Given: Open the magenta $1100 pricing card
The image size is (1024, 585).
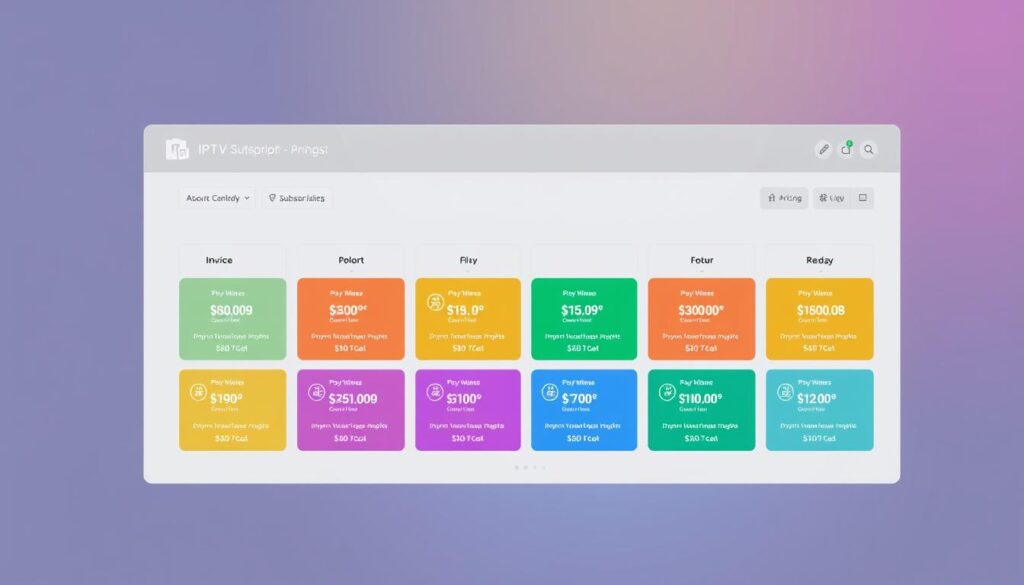Looking at the screenshot, I should coord(468,410).
